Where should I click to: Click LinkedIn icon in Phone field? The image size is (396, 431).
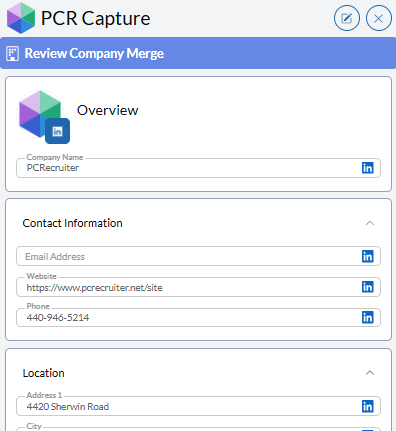pyautogui.click(x=368, y=317)
